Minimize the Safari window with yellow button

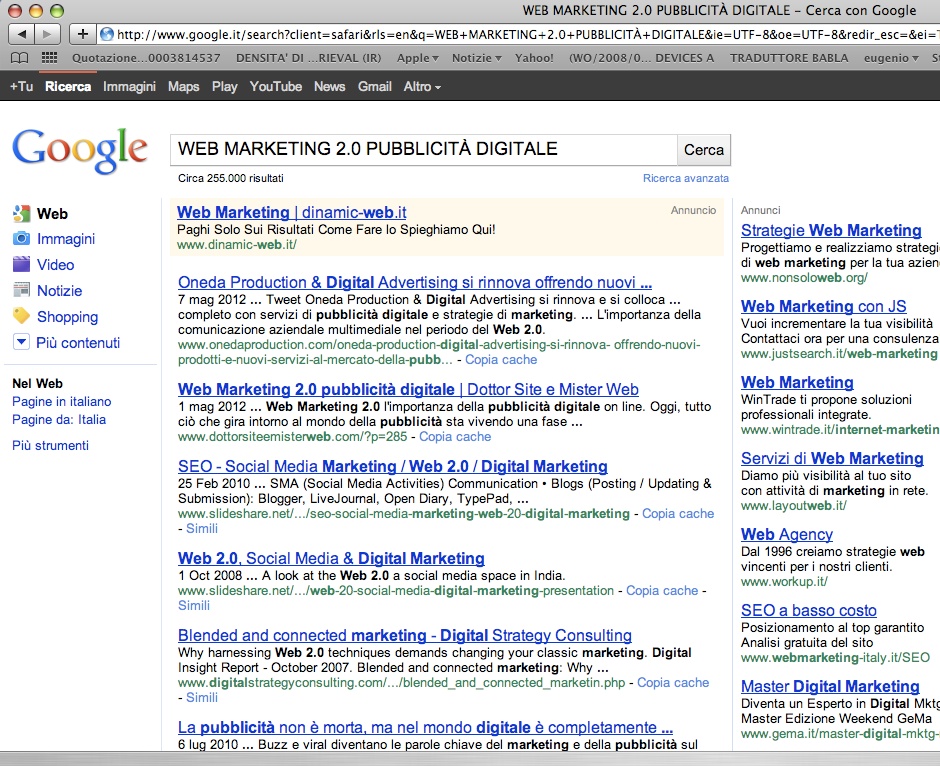(36, 10)
